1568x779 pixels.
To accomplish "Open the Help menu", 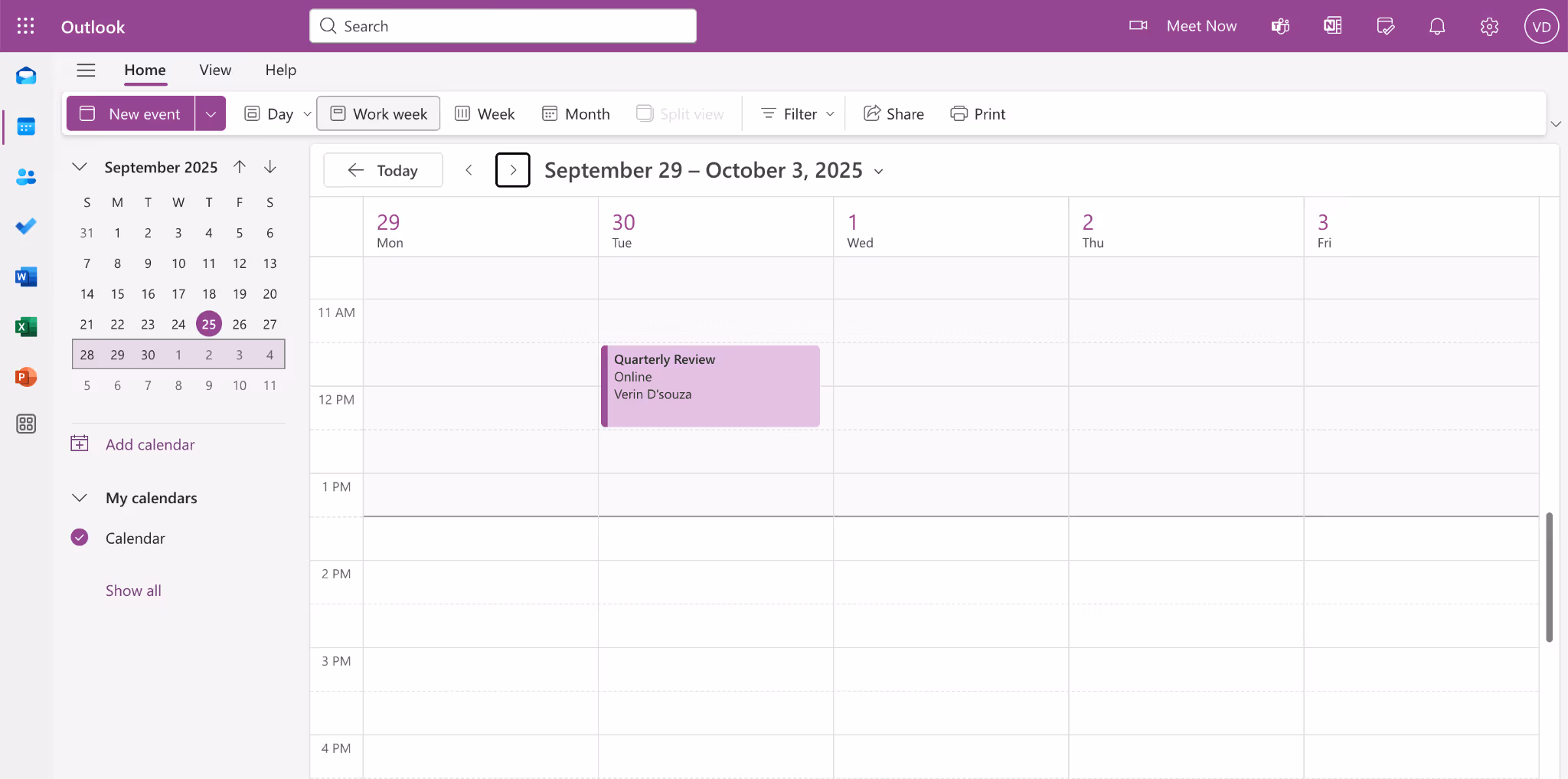I will pos(280,70).
